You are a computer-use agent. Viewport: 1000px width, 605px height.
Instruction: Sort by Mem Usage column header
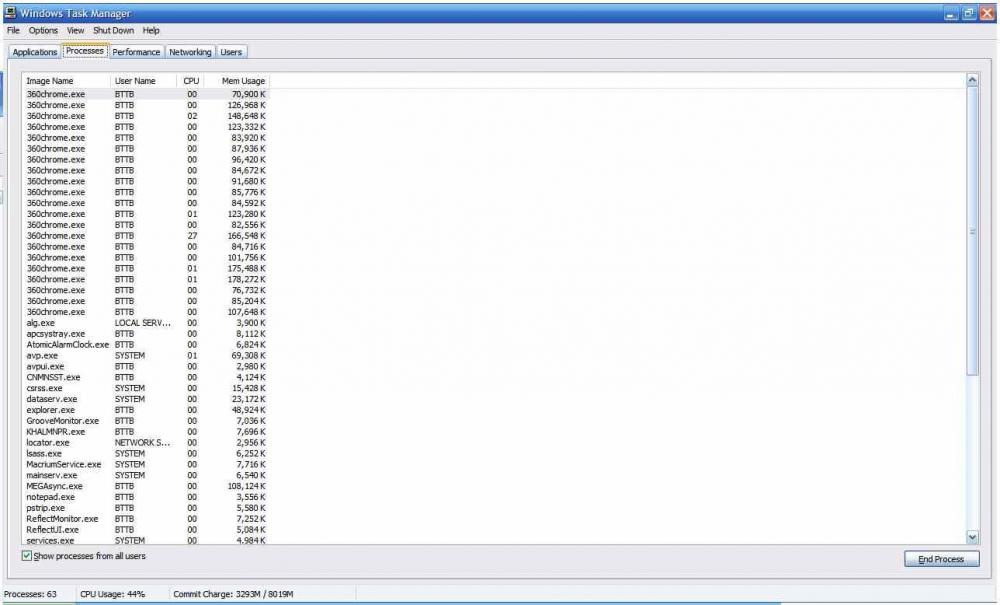[237, 81]
